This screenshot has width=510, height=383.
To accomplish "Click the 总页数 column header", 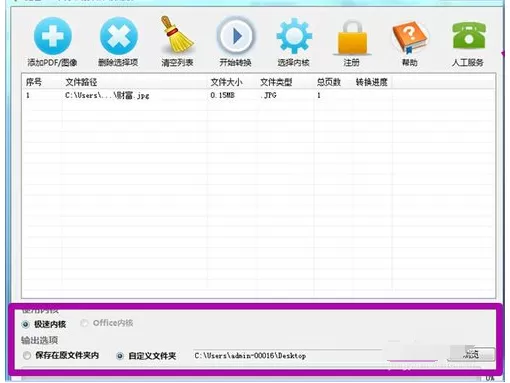I will point(329,82).
